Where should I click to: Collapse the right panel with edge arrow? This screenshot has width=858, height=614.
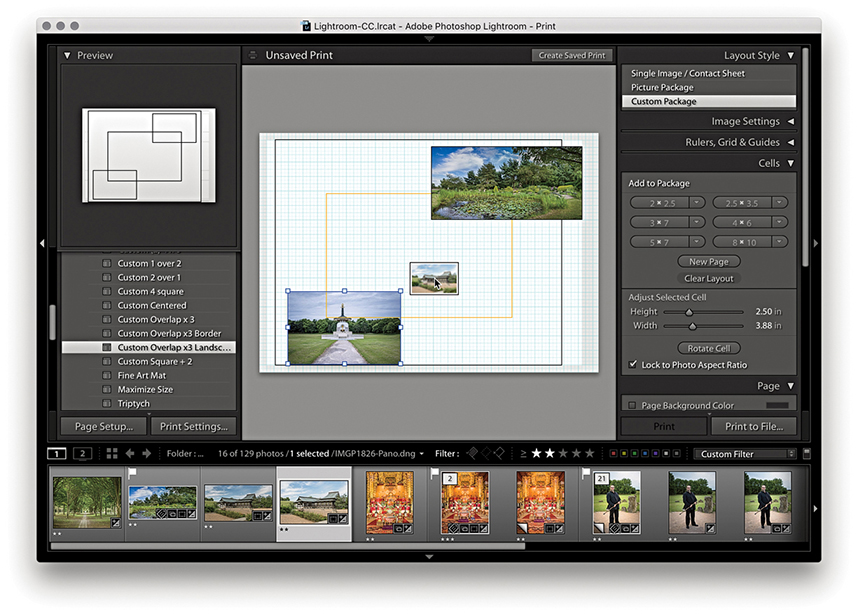[x=816, y=243]
